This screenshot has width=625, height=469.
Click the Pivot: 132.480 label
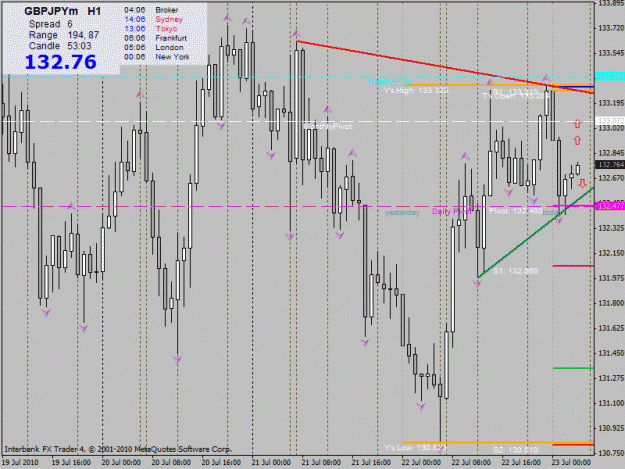coord(516,211)
